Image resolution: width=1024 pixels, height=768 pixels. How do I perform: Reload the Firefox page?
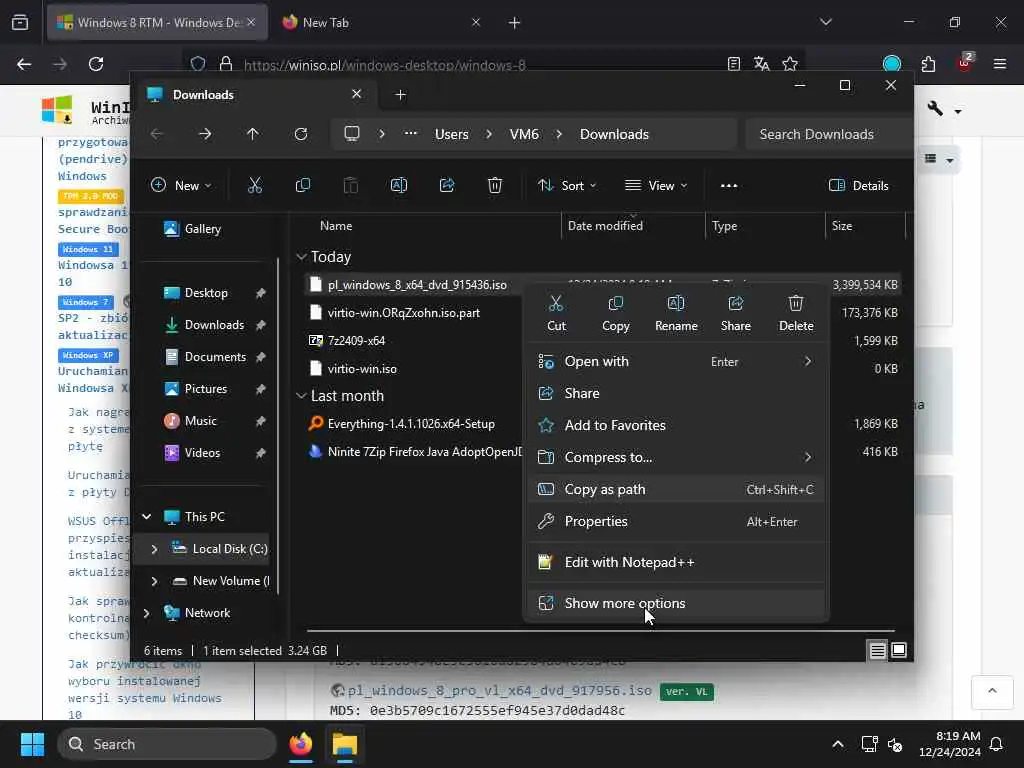click(x=96, y=64)
